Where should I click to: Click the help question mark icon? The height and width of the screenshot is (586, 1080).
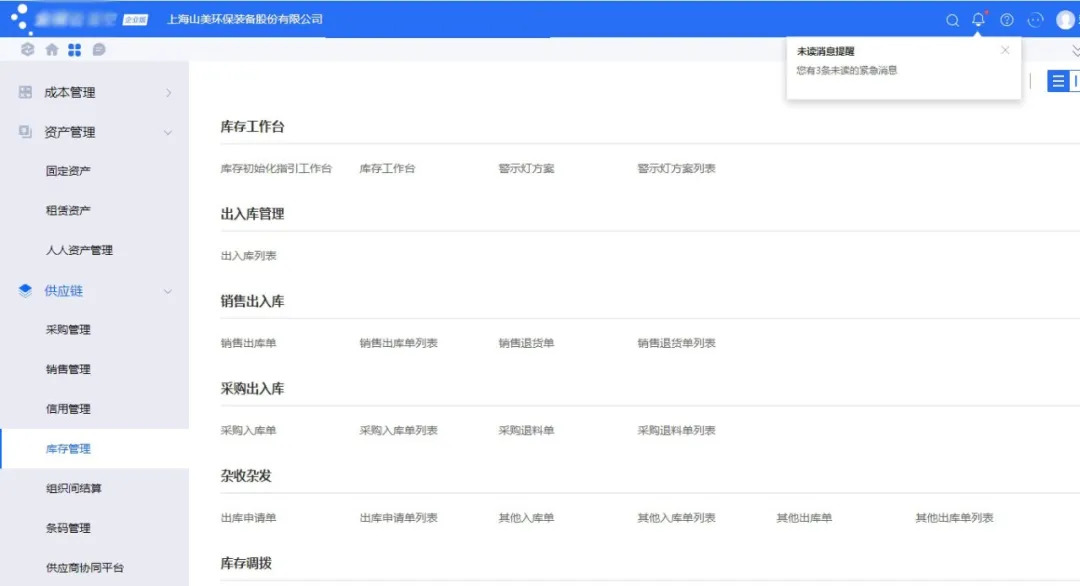point(1006,19)
